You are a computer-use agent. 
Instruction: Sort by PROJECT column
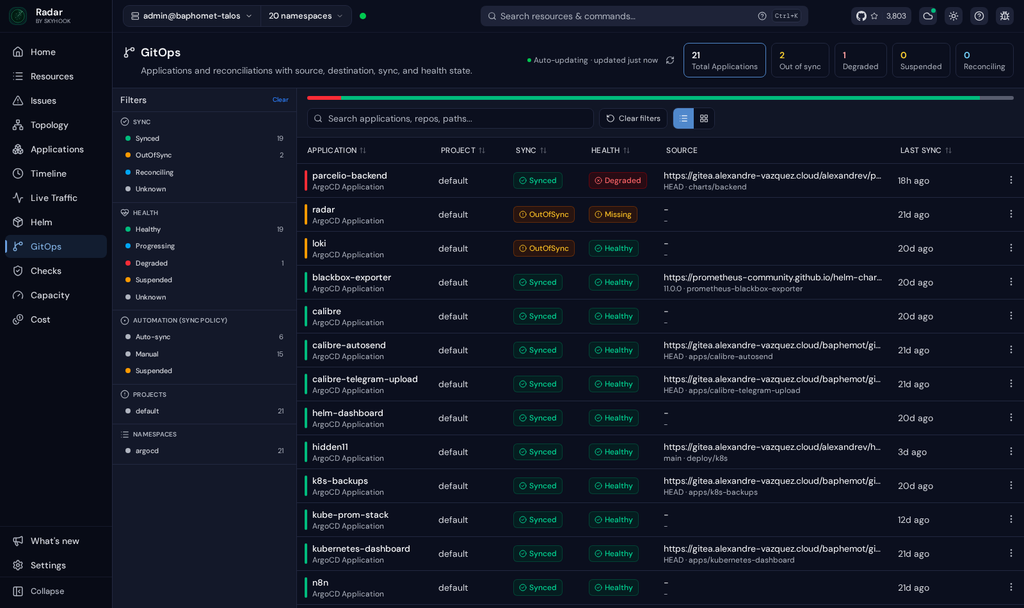tap(462, 150)
